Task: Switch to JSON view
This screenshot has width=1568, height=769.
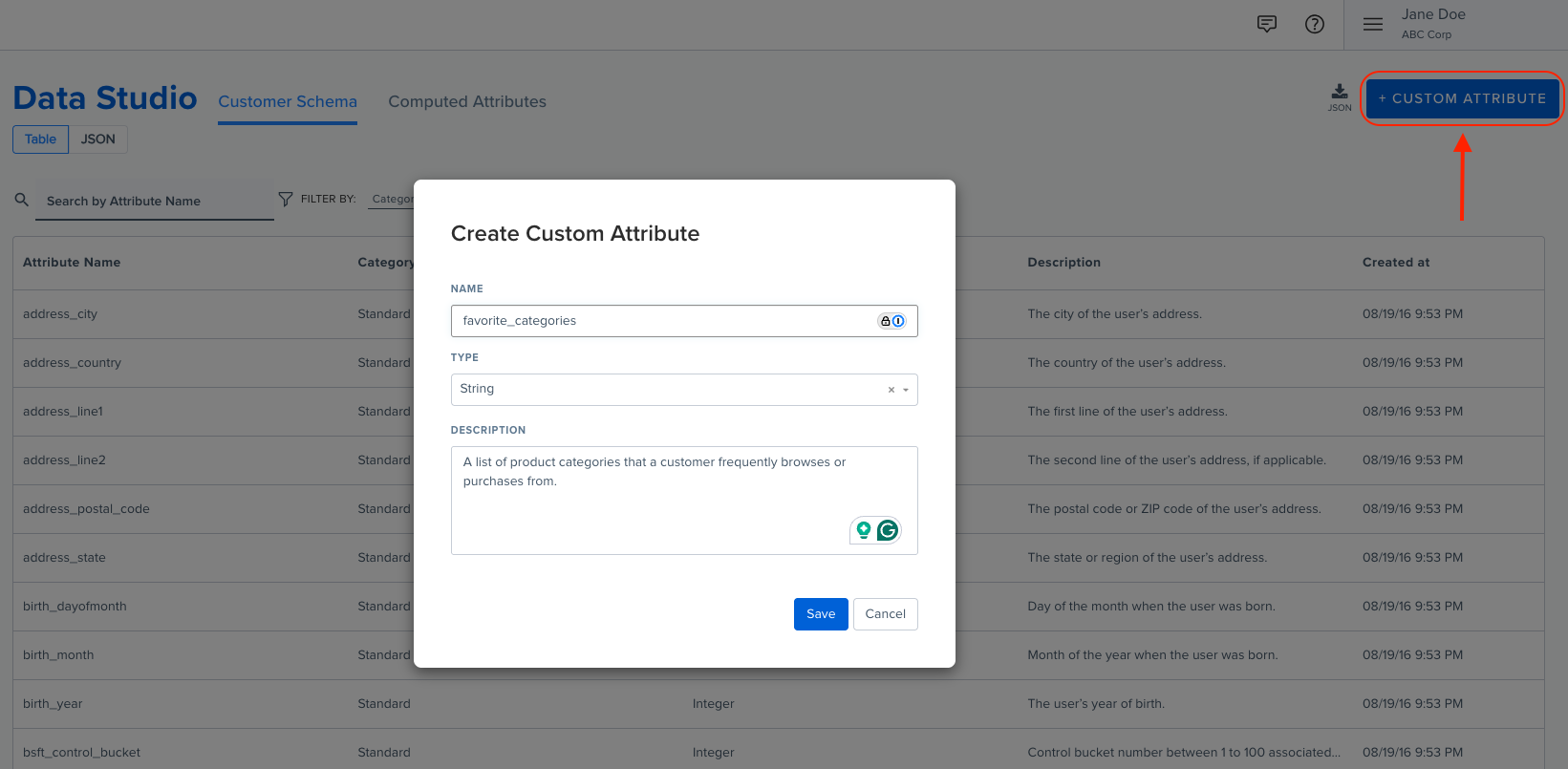Action: (97, 139)
